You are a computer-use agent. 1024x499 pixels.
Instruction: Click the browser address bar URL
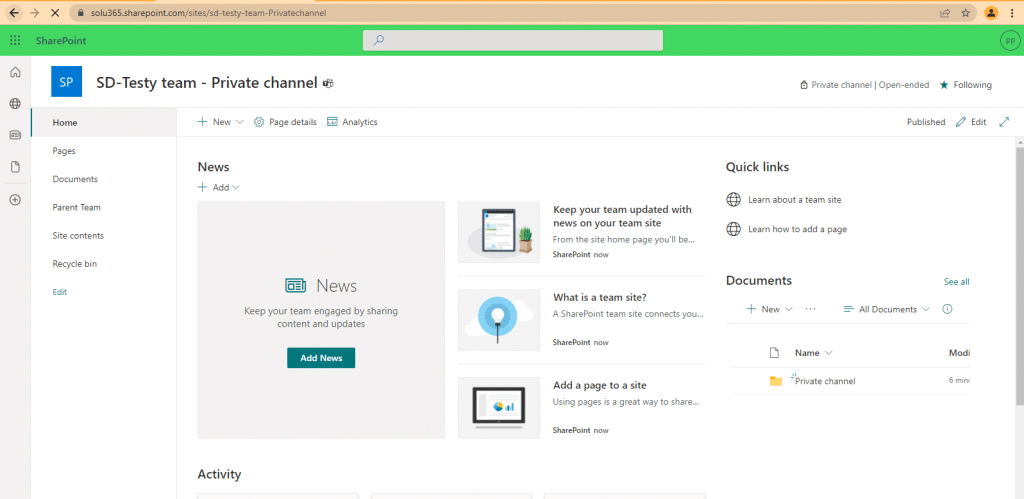(207, 12)
